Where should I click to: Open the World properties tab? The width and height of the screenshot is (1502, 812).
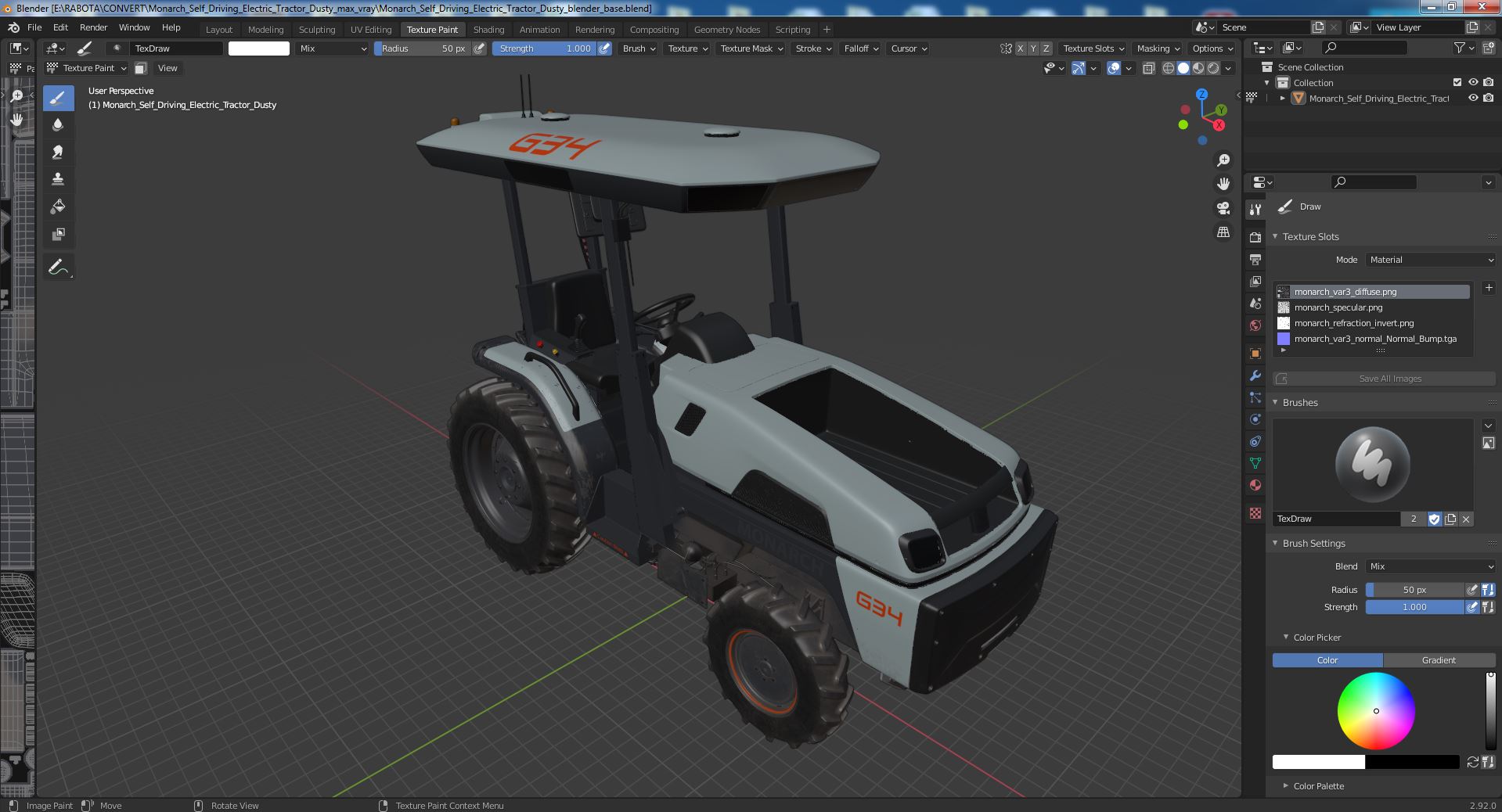click(1255, 325)
